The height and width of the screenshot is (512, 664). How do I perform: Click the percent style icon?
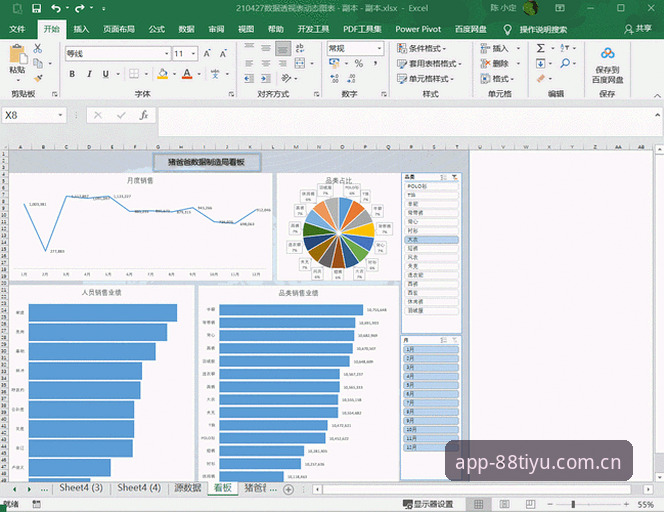pyautogui.click(x=359, y=64)
